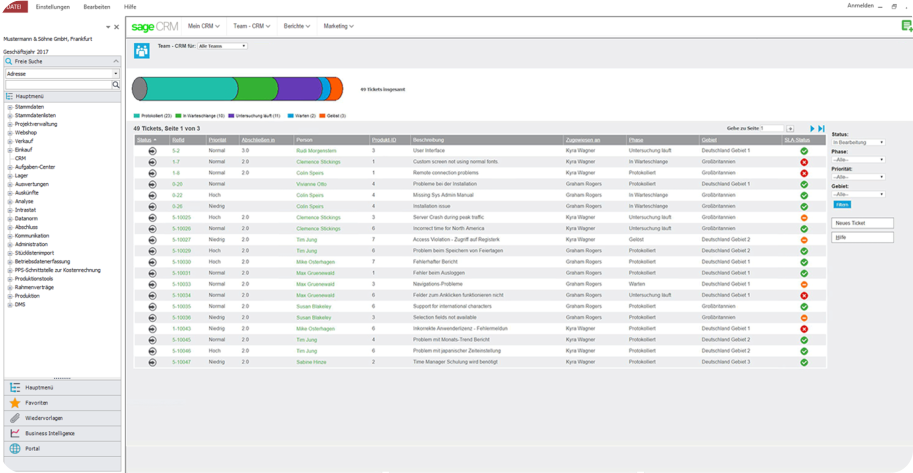The height and width of the screenshot is (473, 913).
Task: Open the Bearbeiten menu
Action: coord(95,6)
